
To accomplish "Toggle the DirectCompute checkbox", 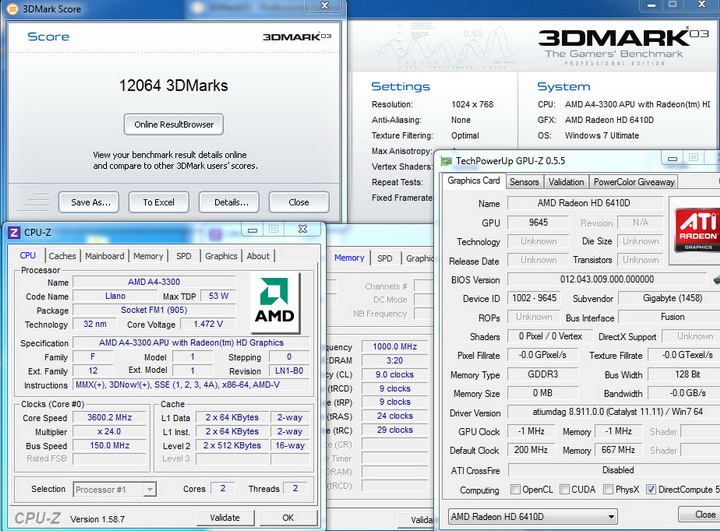I will coord(651,489).
